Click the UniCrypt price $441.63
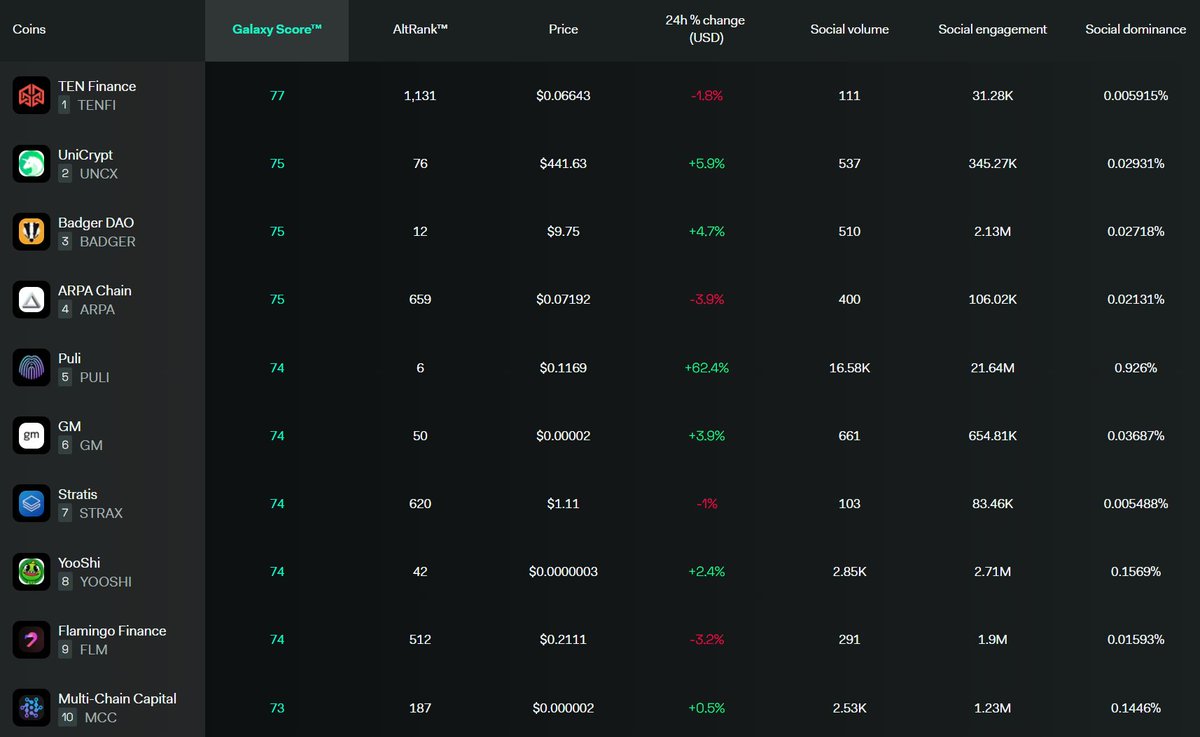Viewport: 1200px width, 737px height. (563, 164)
